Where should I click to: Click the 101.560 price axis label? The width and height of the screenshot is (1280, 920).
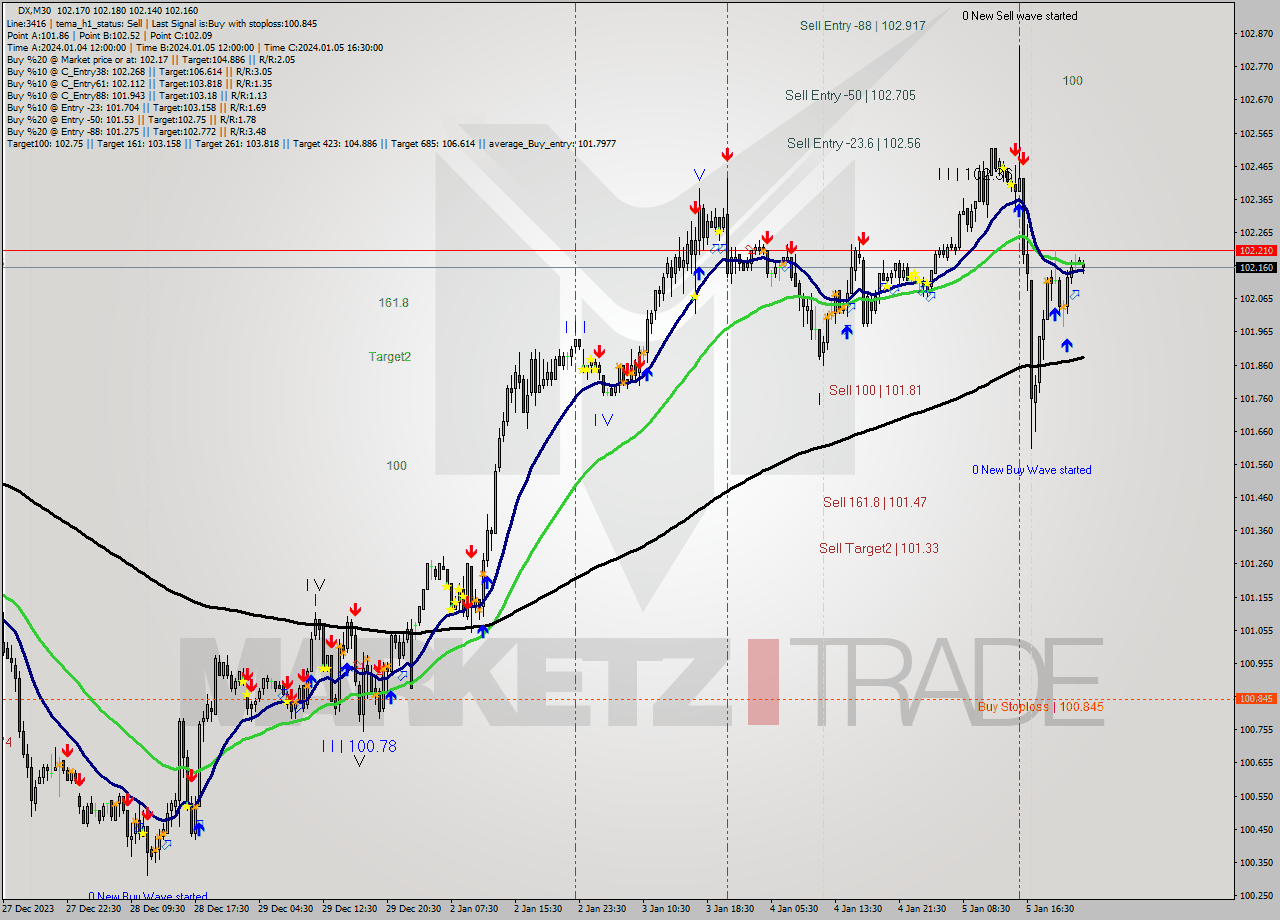1255,465
